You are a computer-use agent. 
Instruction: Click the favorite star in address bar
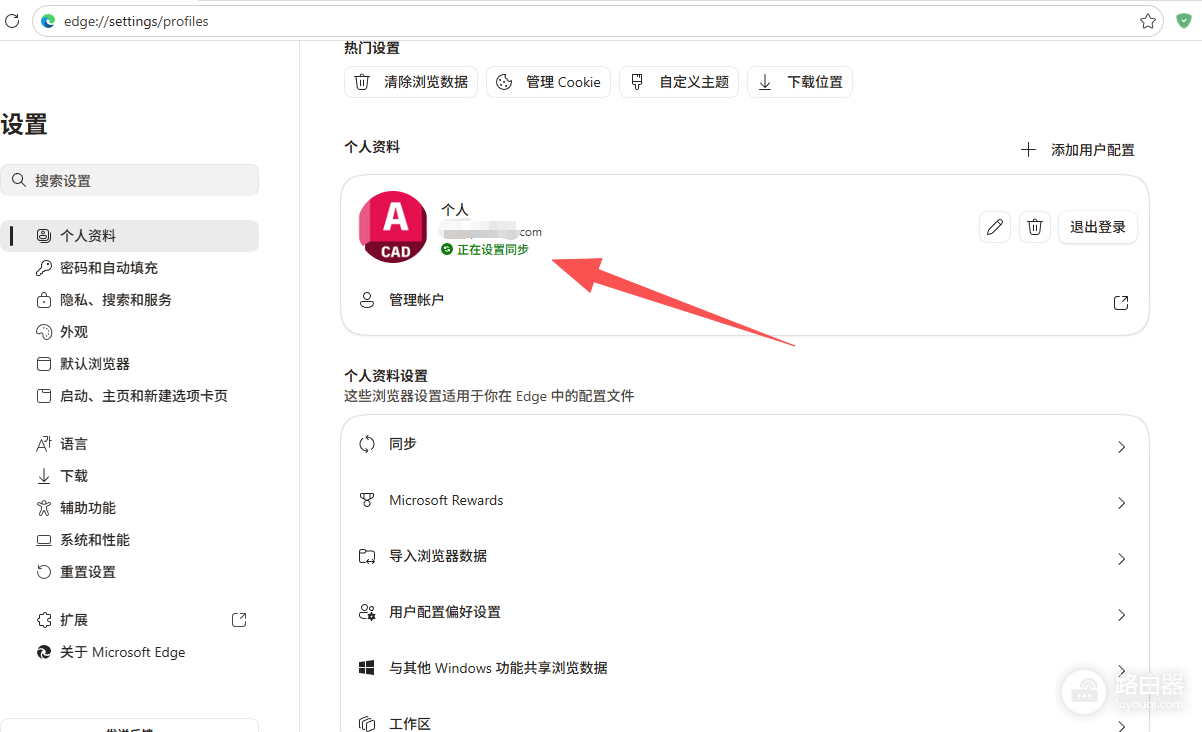point(1148,21)
